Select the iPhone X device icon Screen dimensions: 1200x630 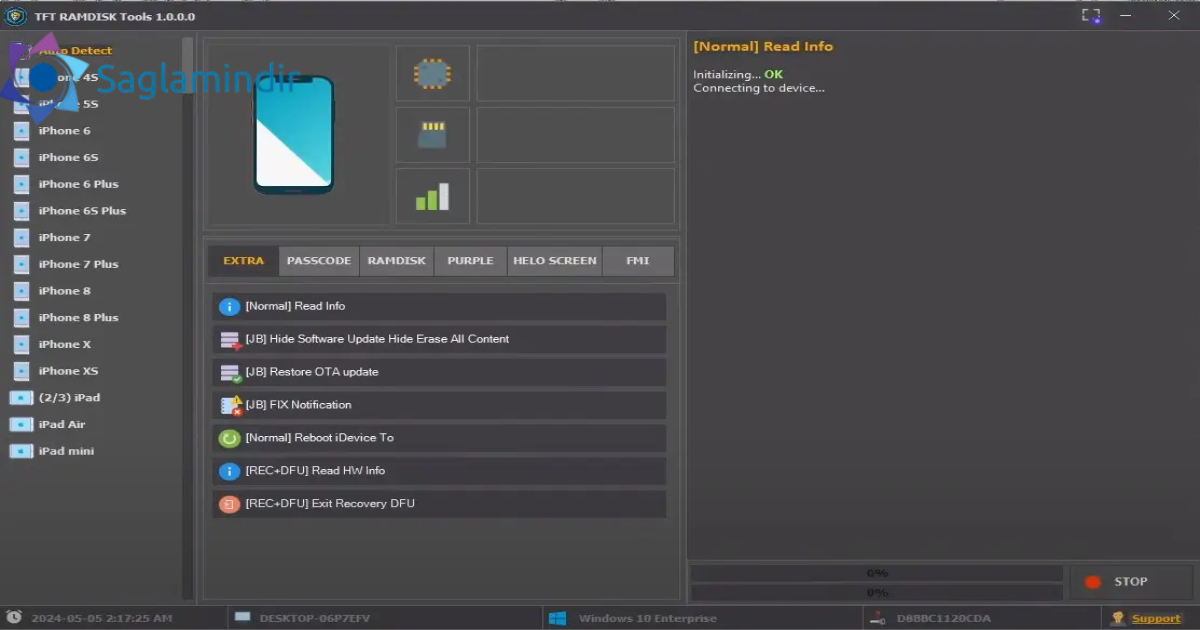(x=21, y=344)
